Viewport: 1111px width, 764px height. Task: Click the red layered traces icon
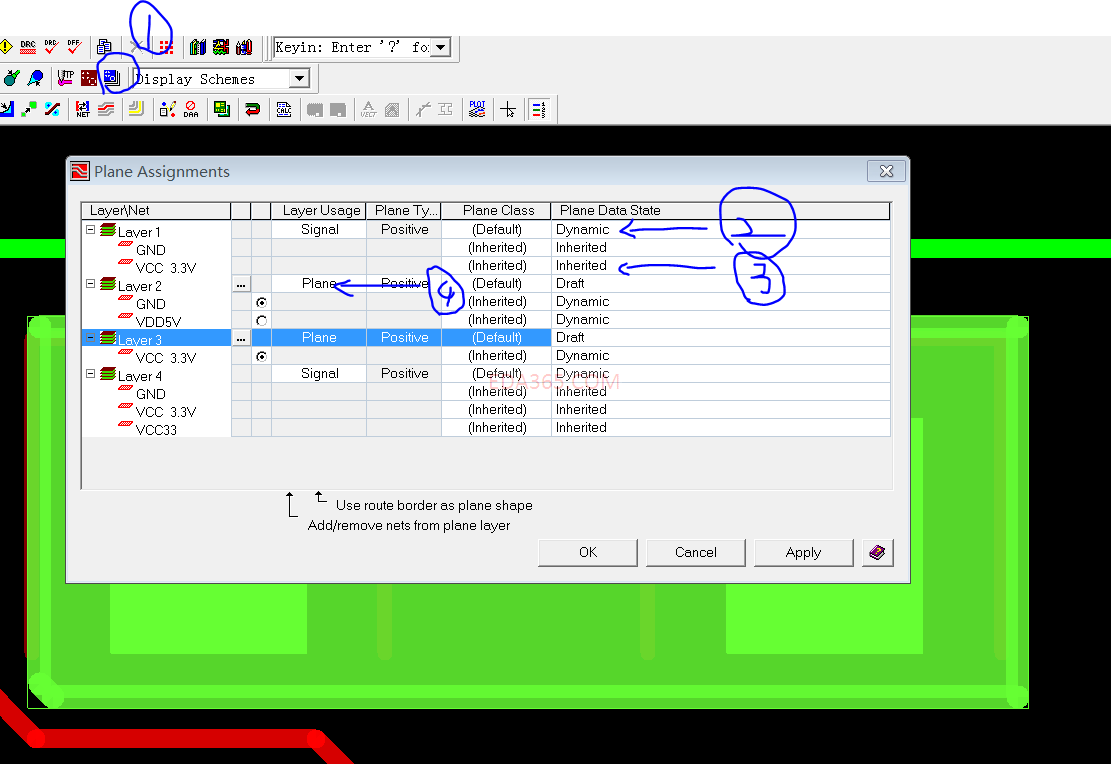click(x=106, y=109)
